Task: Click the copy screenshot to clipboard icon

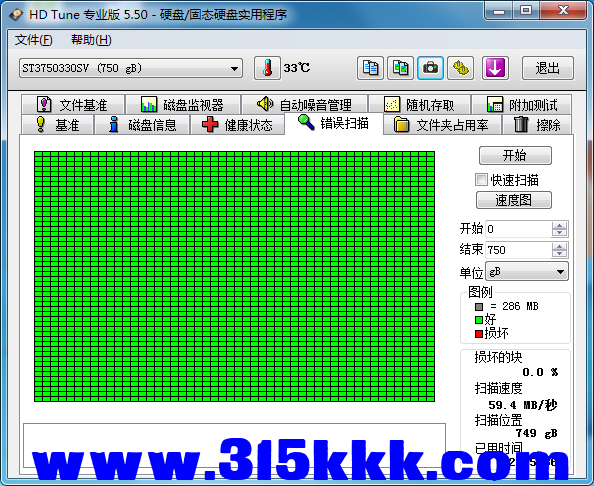Action: click(400, 68)
